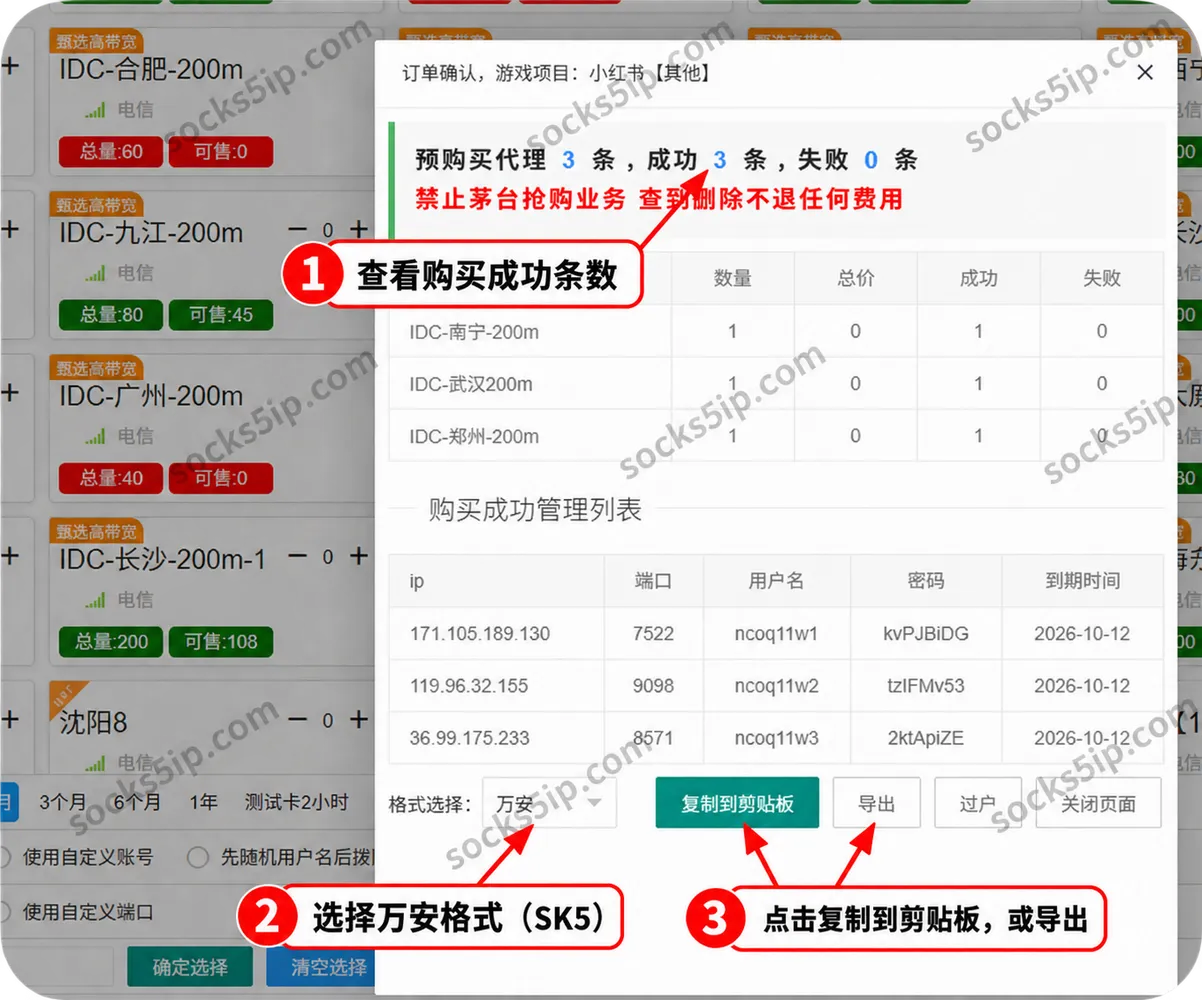Decrease quantity for 沈阳8
The image size is (1202, 1000).
click(x=297, y=720)
